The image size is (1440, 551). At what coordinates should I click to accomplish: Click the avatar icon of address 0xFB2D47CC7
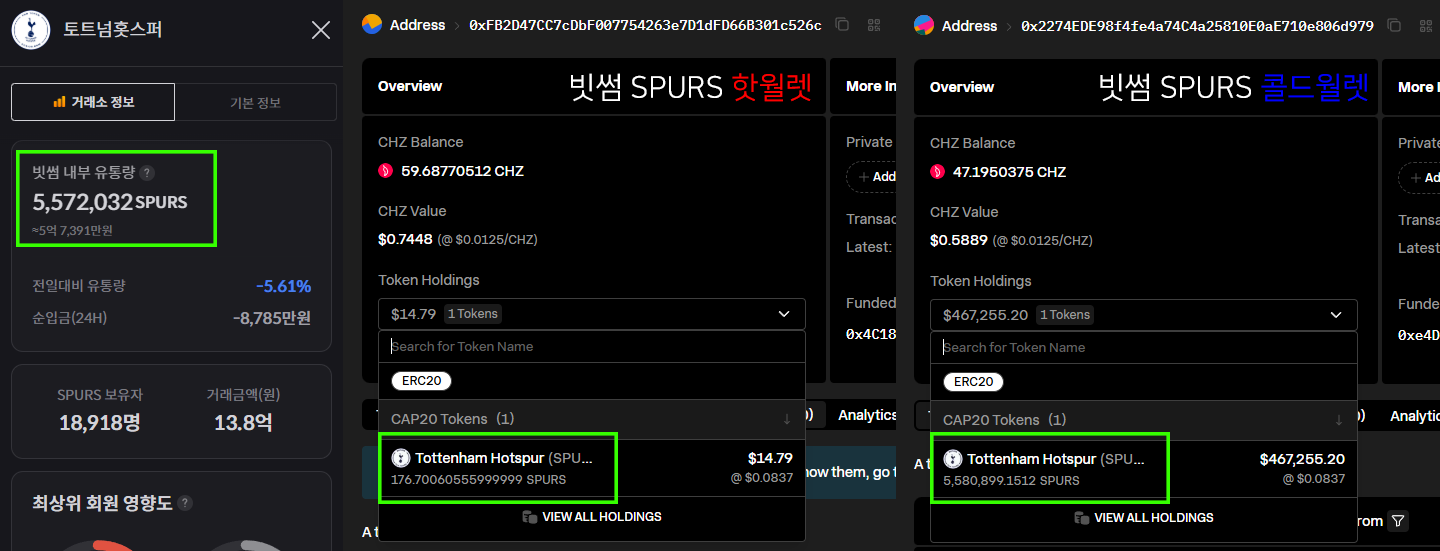coord(372,25)
